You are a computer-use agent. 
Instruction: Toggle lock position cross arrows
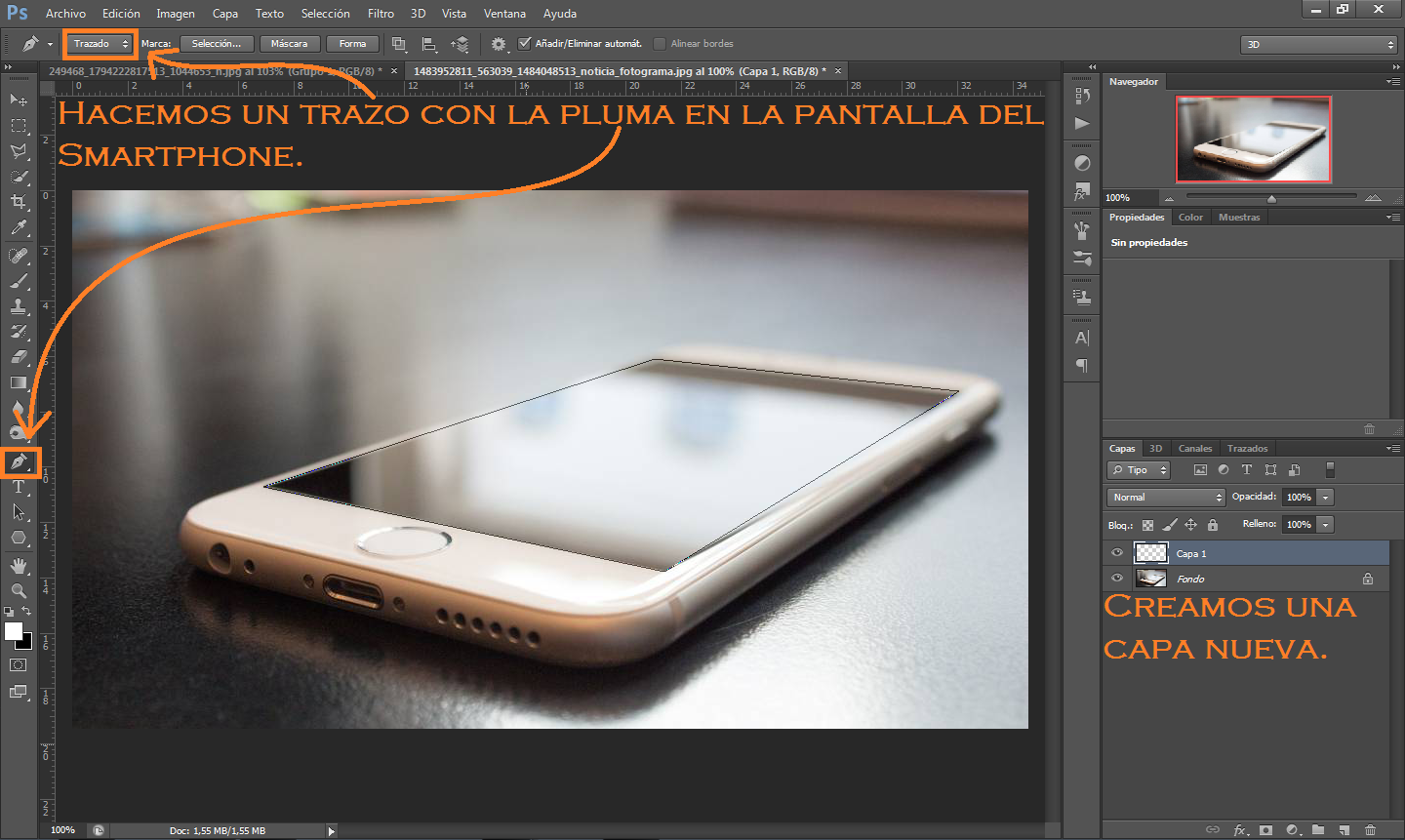1191,525
